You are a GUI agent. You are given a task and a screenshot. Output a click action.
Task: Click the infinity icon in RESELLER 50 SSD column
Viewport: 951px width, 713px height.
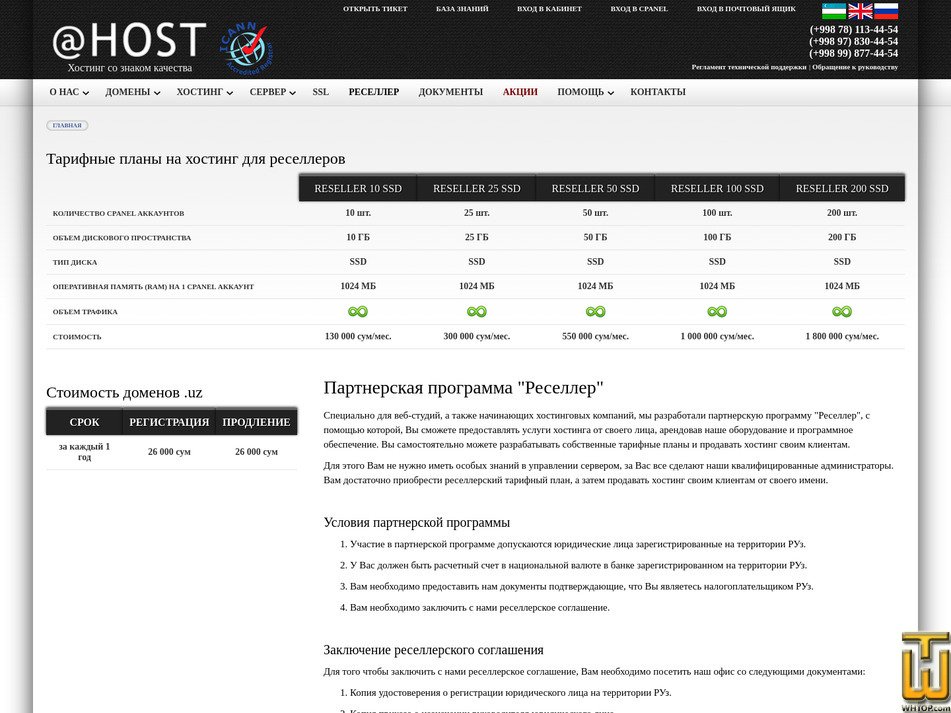[x=595, y=311]
